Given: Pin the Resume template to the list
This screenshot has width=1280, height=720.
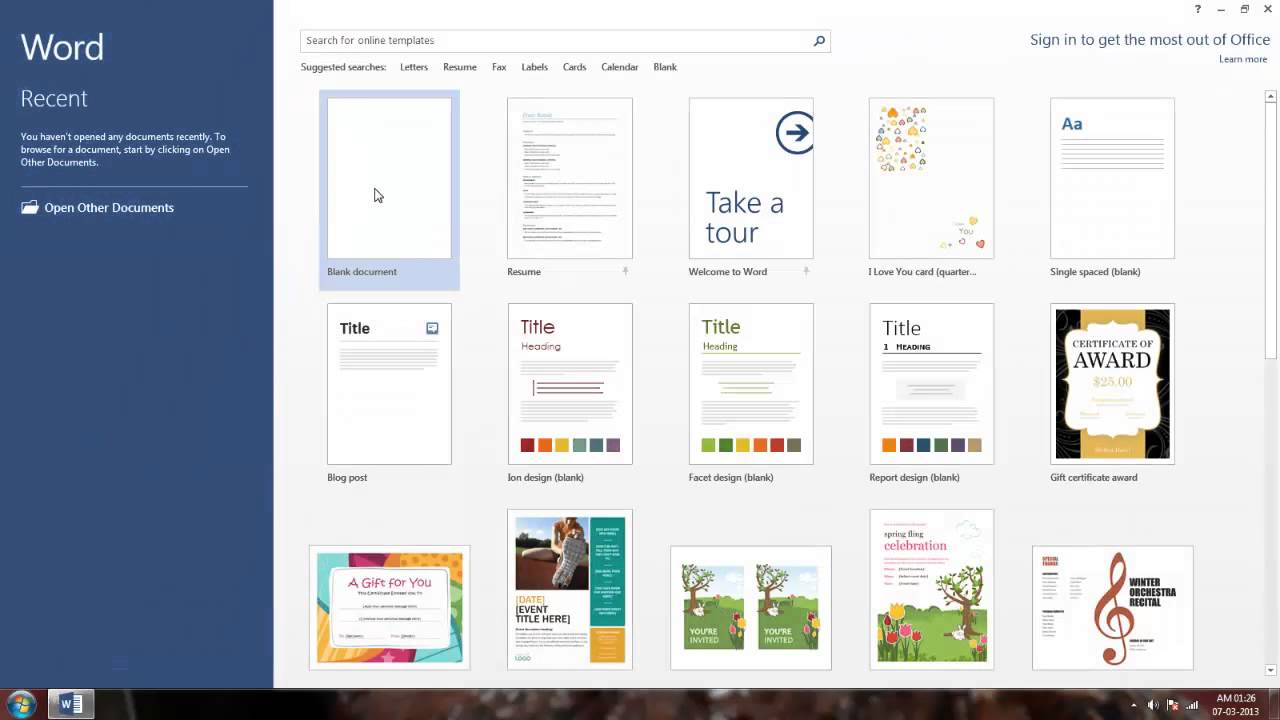Looking at the screenshot, I should pyautogui.click(x=626, y=271).
